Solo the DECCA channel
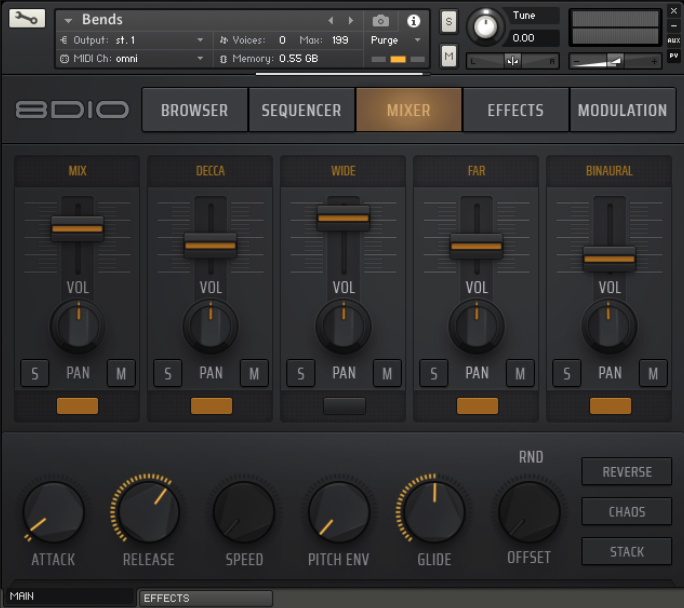The height and width of the screenshot is (608, 684). click(168, 373)
